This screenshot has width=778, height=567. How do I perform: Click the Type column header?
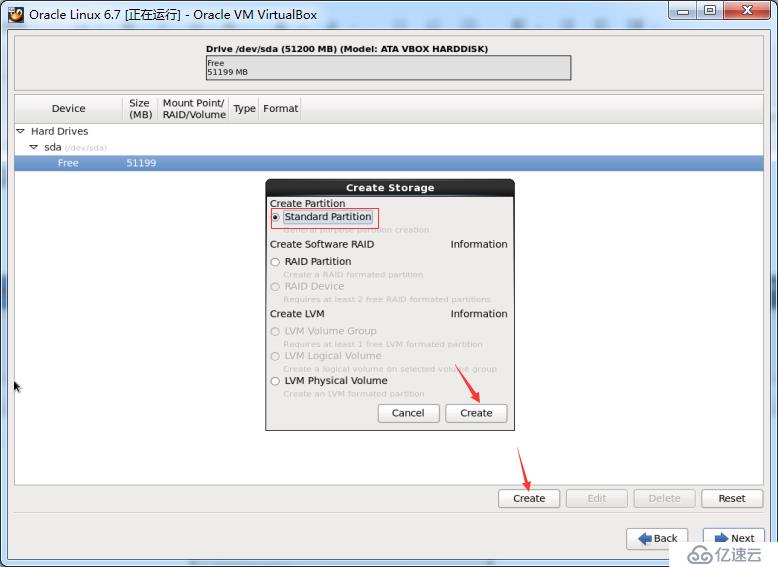[244, 109]
